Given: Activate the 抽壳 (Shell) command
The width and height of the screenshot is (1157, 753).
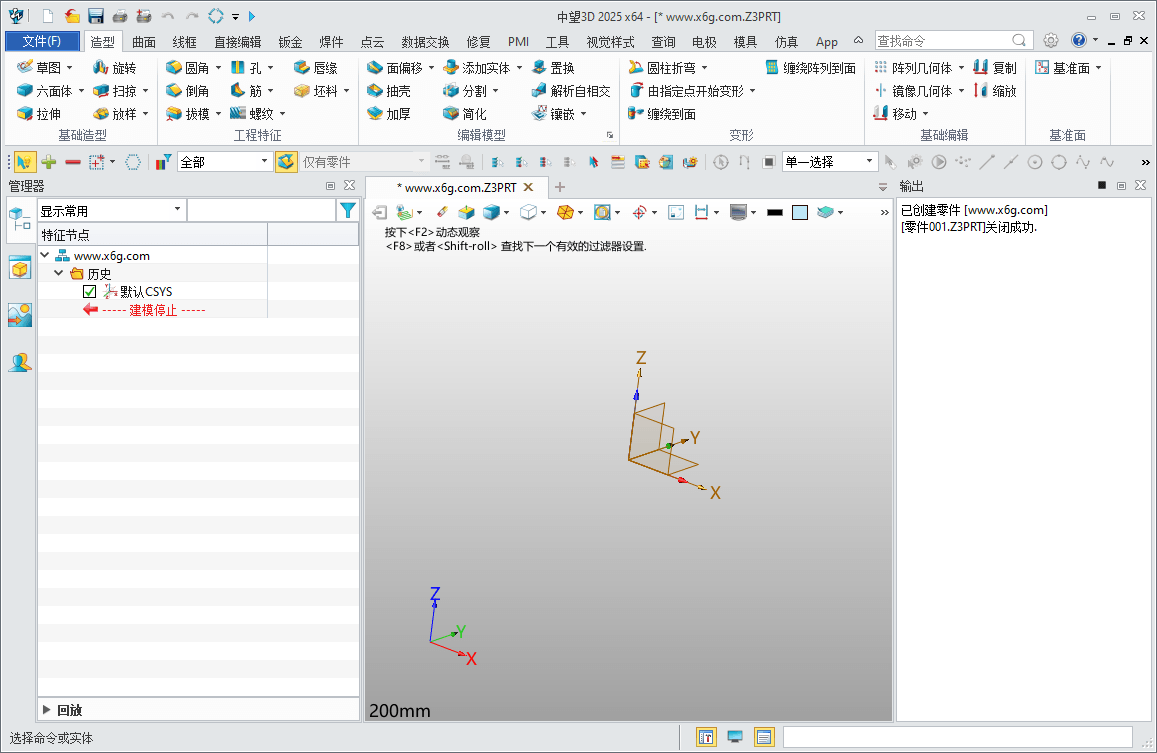Looking at the screenshot, I should (x=390, y=90).
